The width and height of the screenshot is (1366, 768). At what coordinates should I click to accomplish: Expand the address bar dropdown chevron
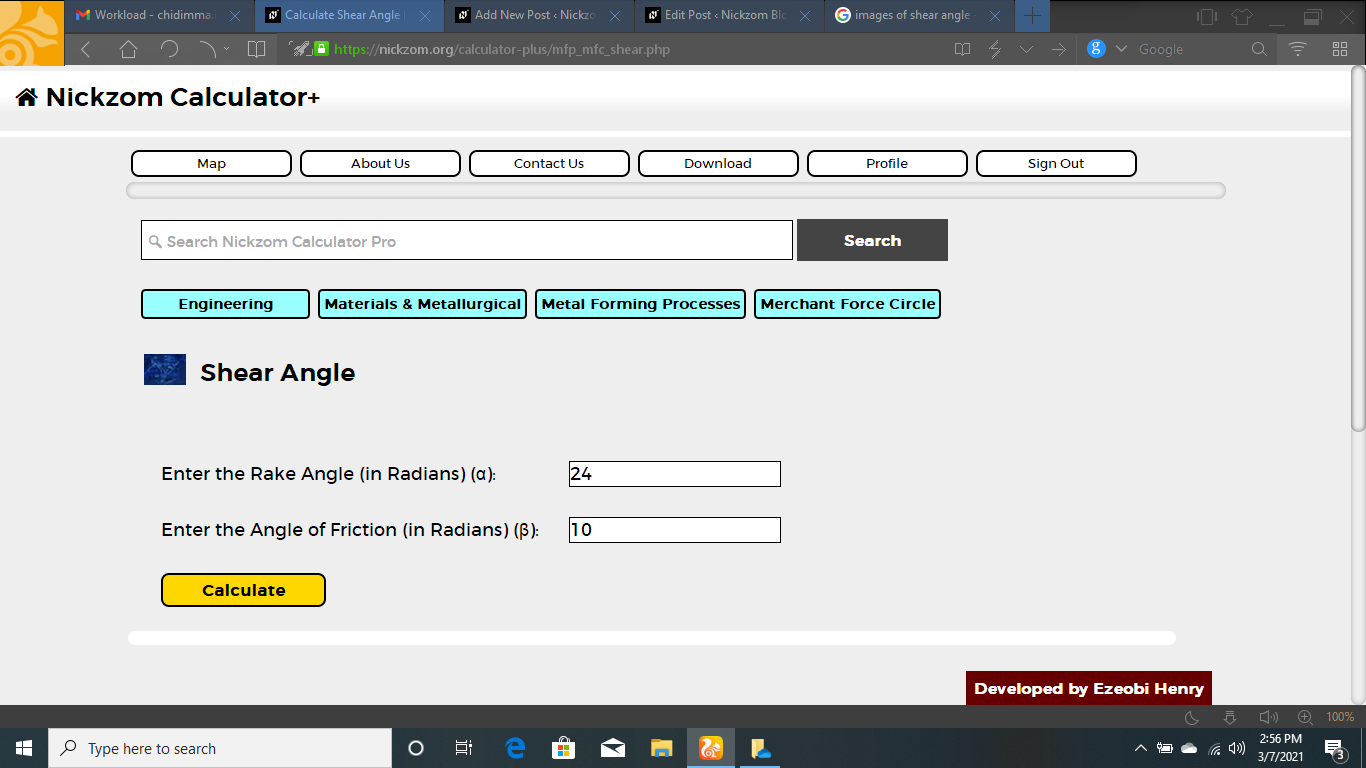click(1027, 49)
